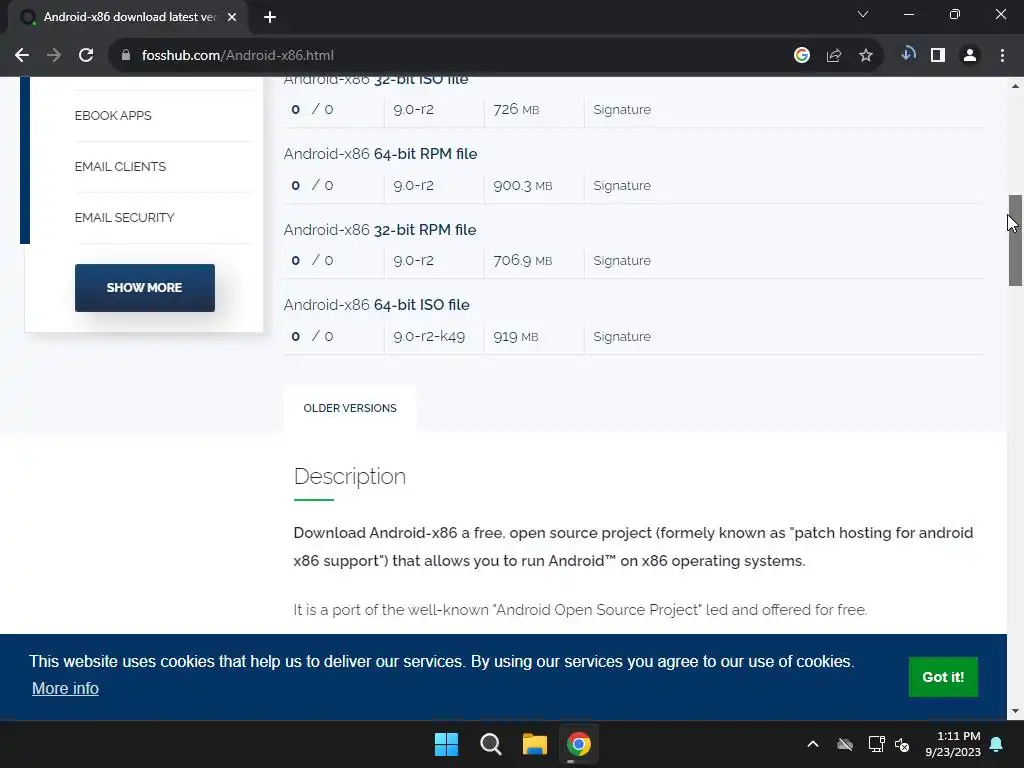Image resolution: width=1024 pixels, height=768 pixels.
Task: Toggle the browser side panel
Action: click(x=938, y=56)
